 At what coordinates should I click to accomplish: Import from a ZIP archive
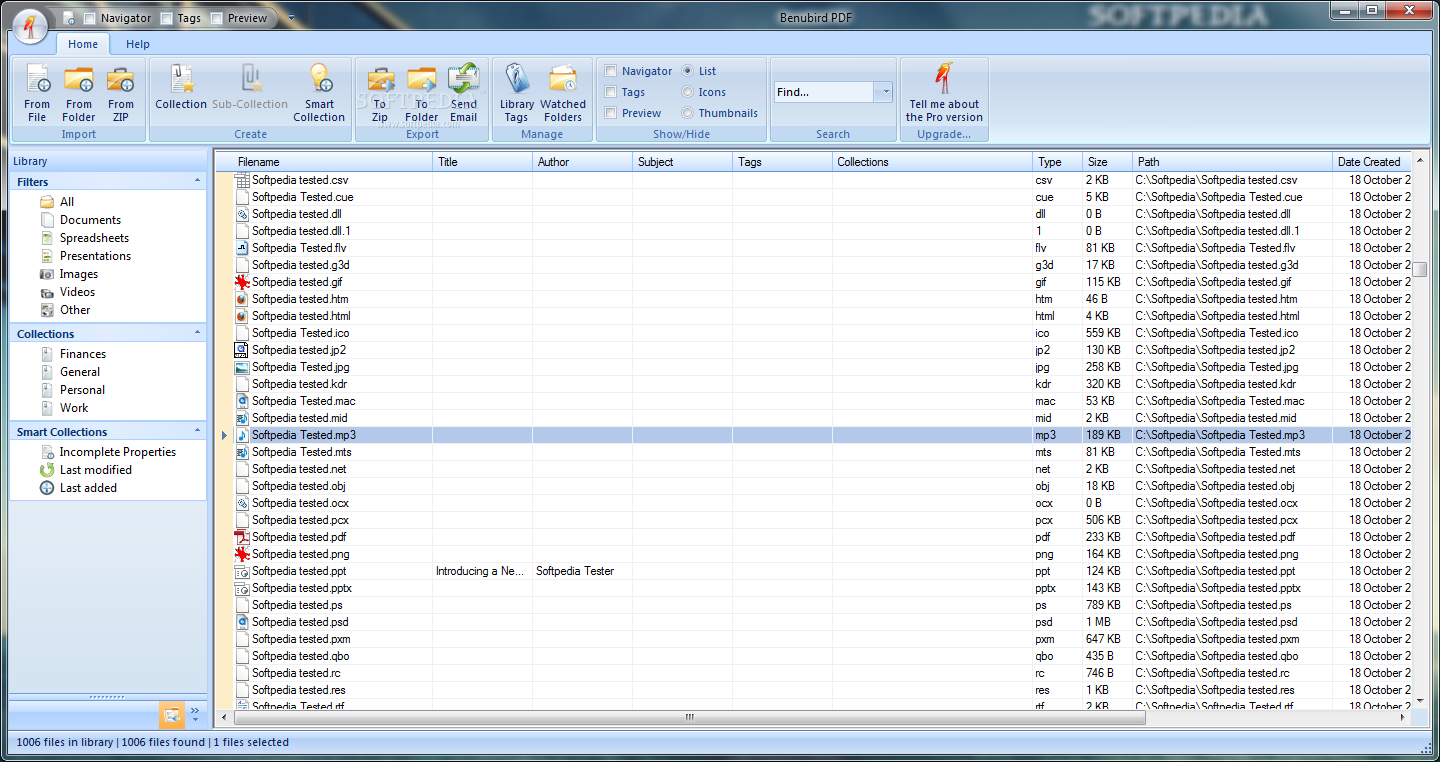pyautogui.click(x=121, y=93)
